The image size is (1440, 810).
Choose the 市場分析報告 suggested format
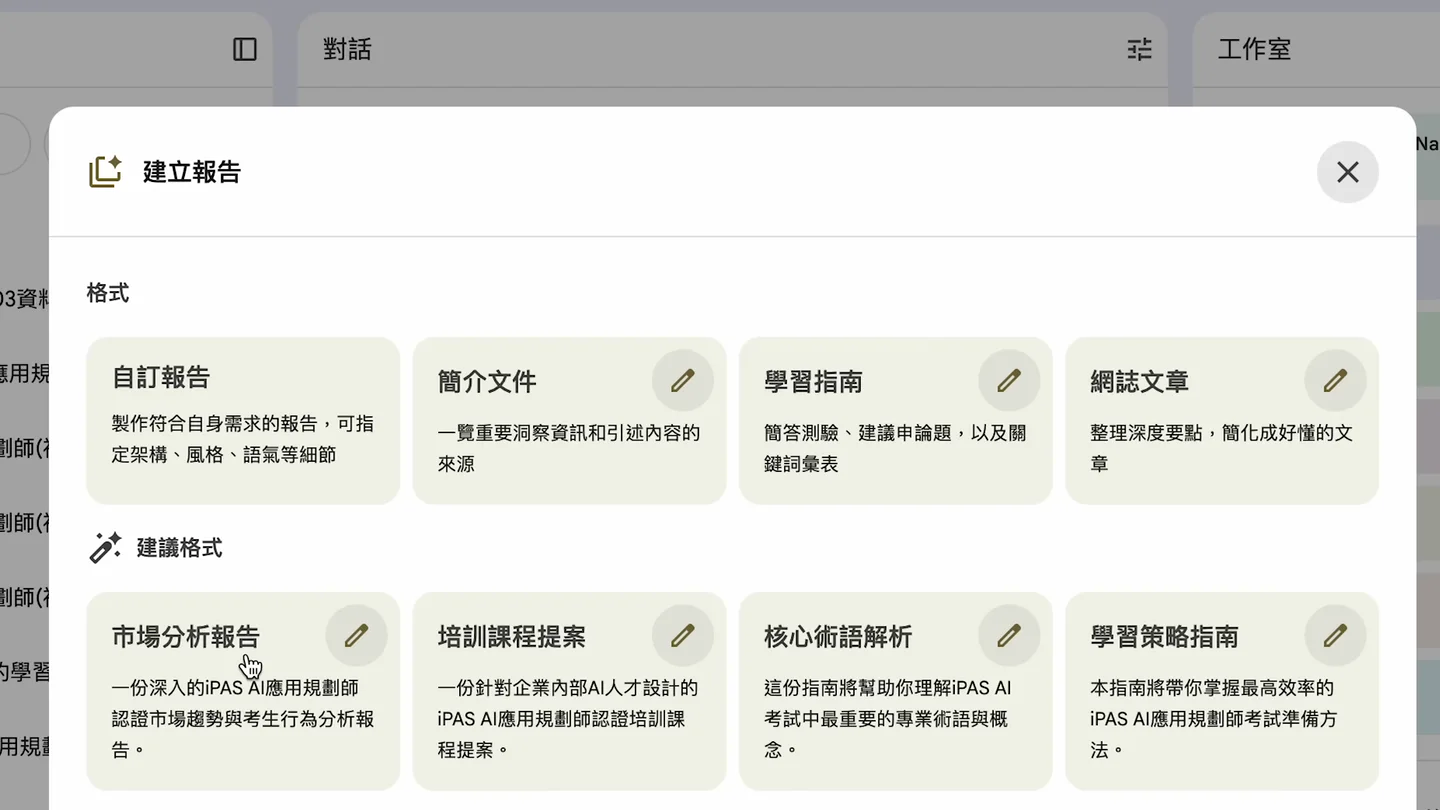point(243,691)
